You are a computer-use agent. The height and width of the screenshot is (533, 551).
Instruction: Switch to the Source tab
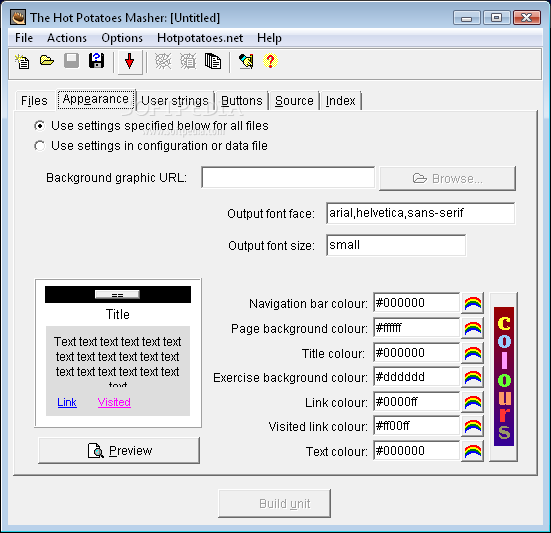(x=294, y=101)
